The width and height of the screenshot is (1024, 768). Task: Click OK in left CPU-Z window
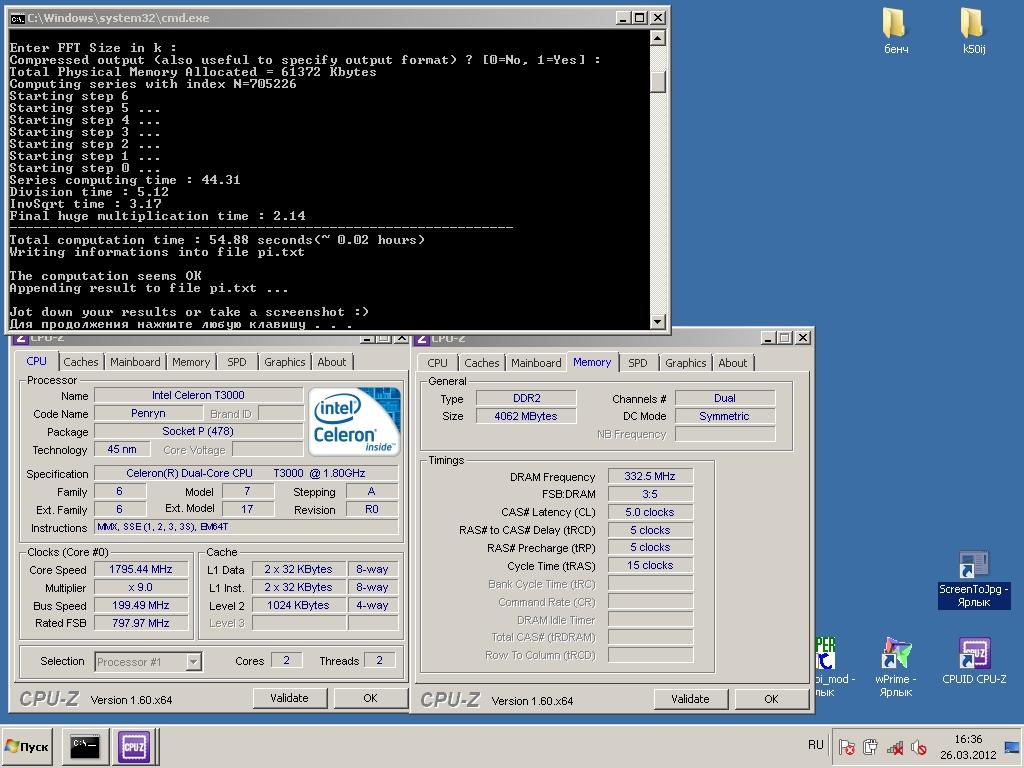point(370,698)
